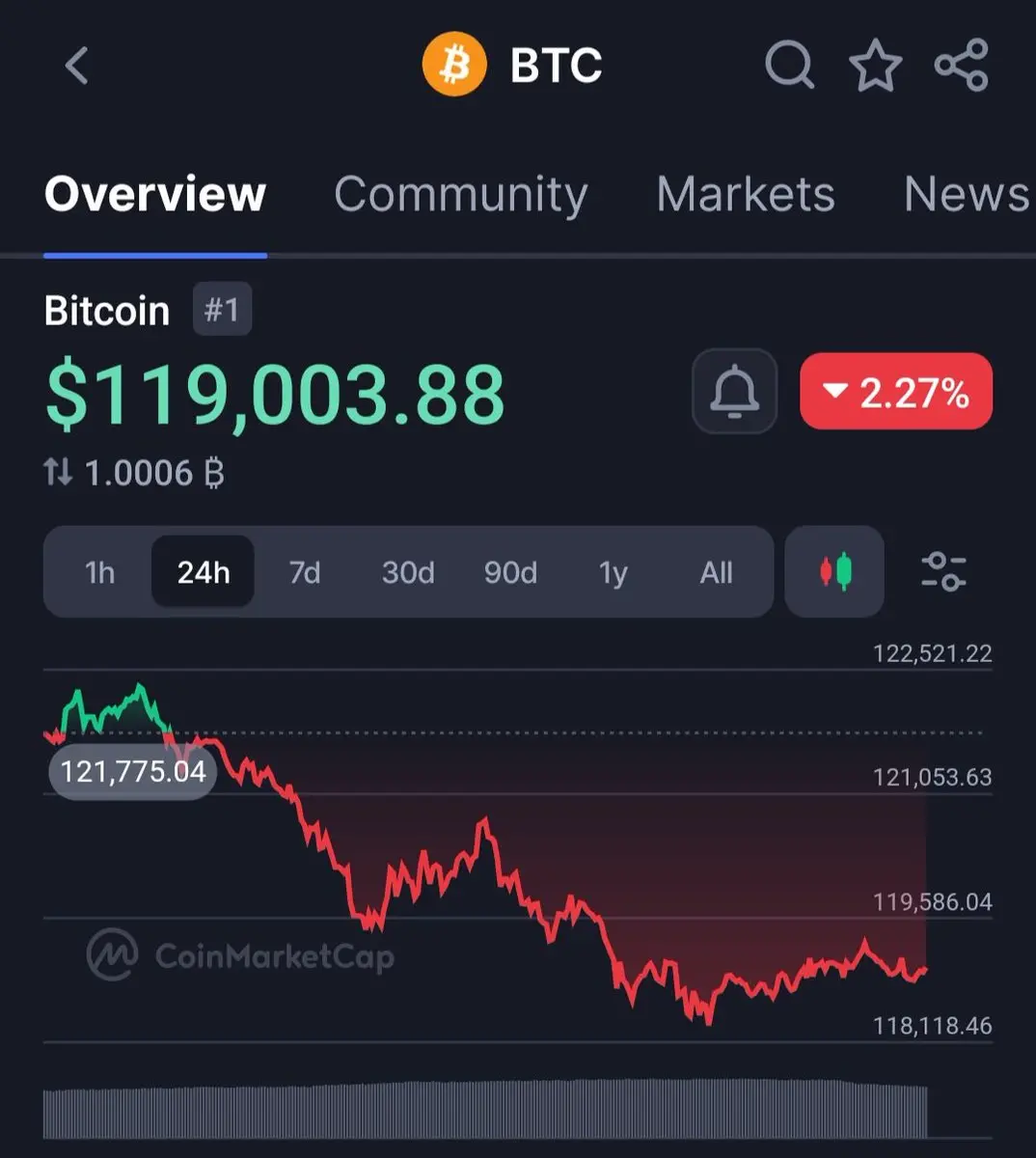1036x1158 pixels.
Task: Tap the orange Bitcoin logo
Action: click(x=454, y=65)
